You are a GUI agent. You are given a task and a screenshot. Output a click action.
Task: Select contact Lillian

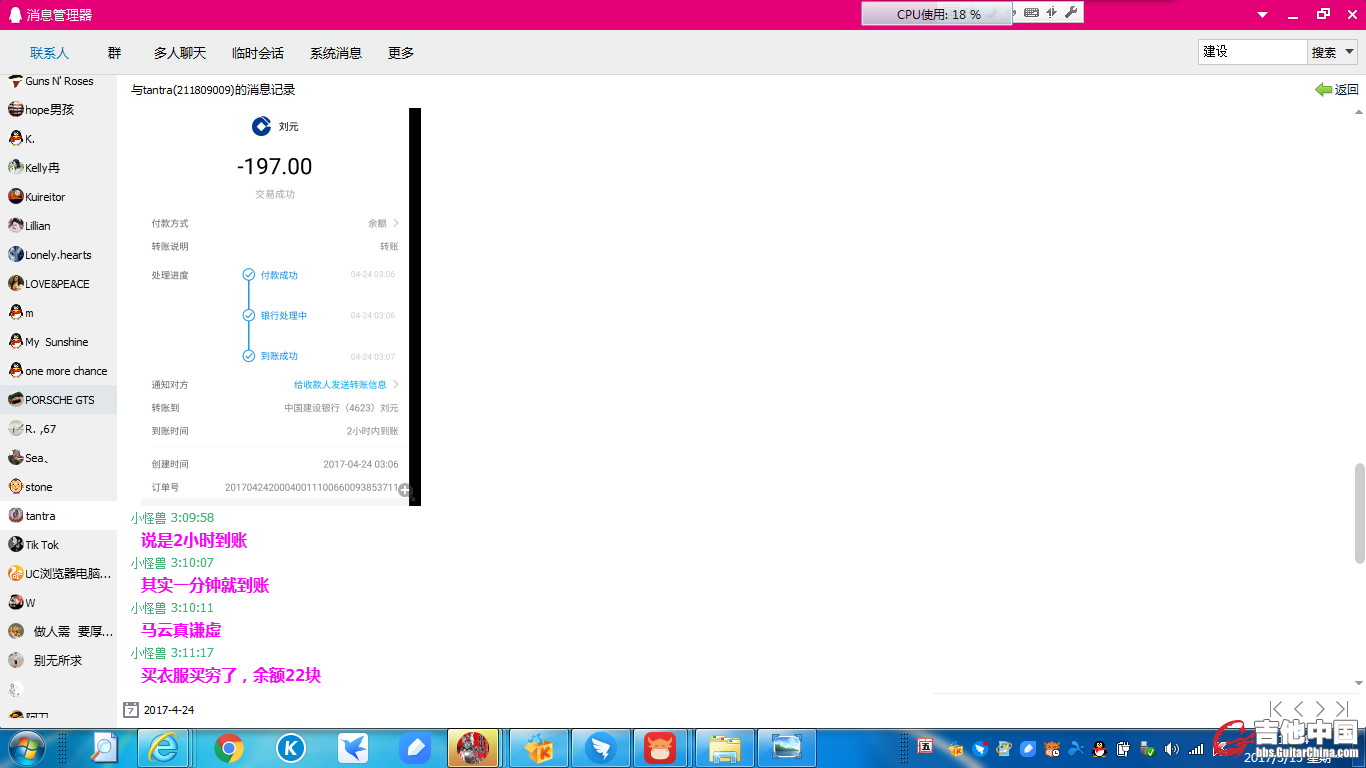click(58, 226)
